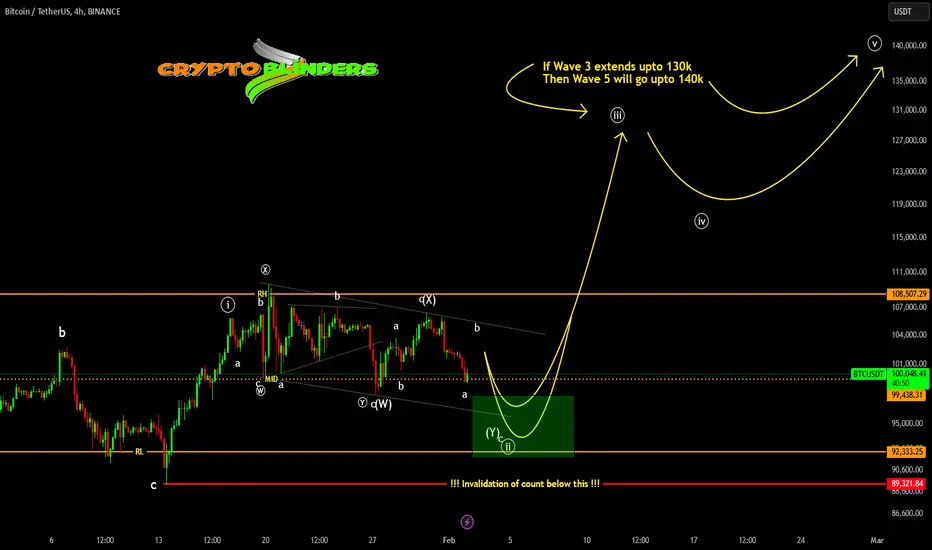Open the USDT currency selector

tap(908, 12)
